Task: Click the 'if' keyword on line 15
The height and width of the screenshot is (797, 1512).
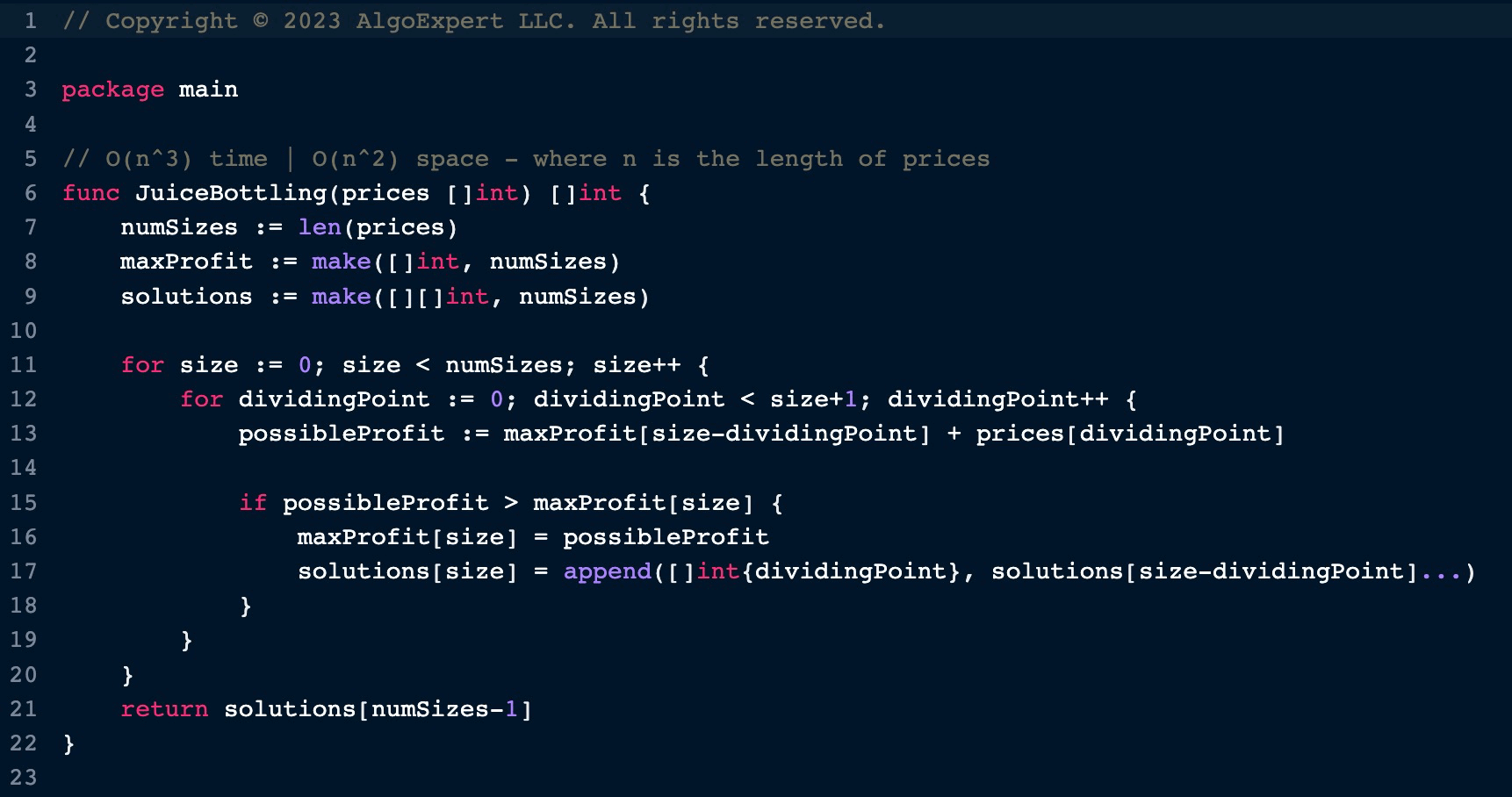Action: click(x=253, y=503)
